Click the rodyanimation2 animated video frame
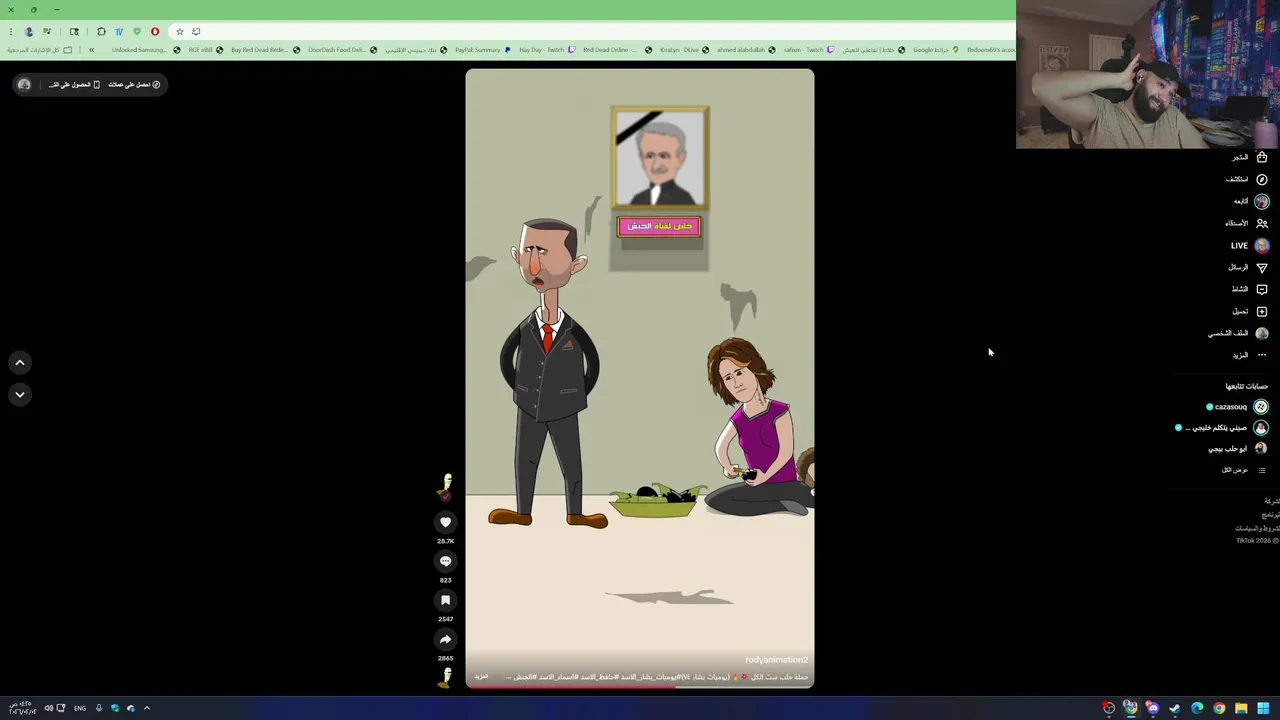The image size is (1280, 720). point(640,378)
